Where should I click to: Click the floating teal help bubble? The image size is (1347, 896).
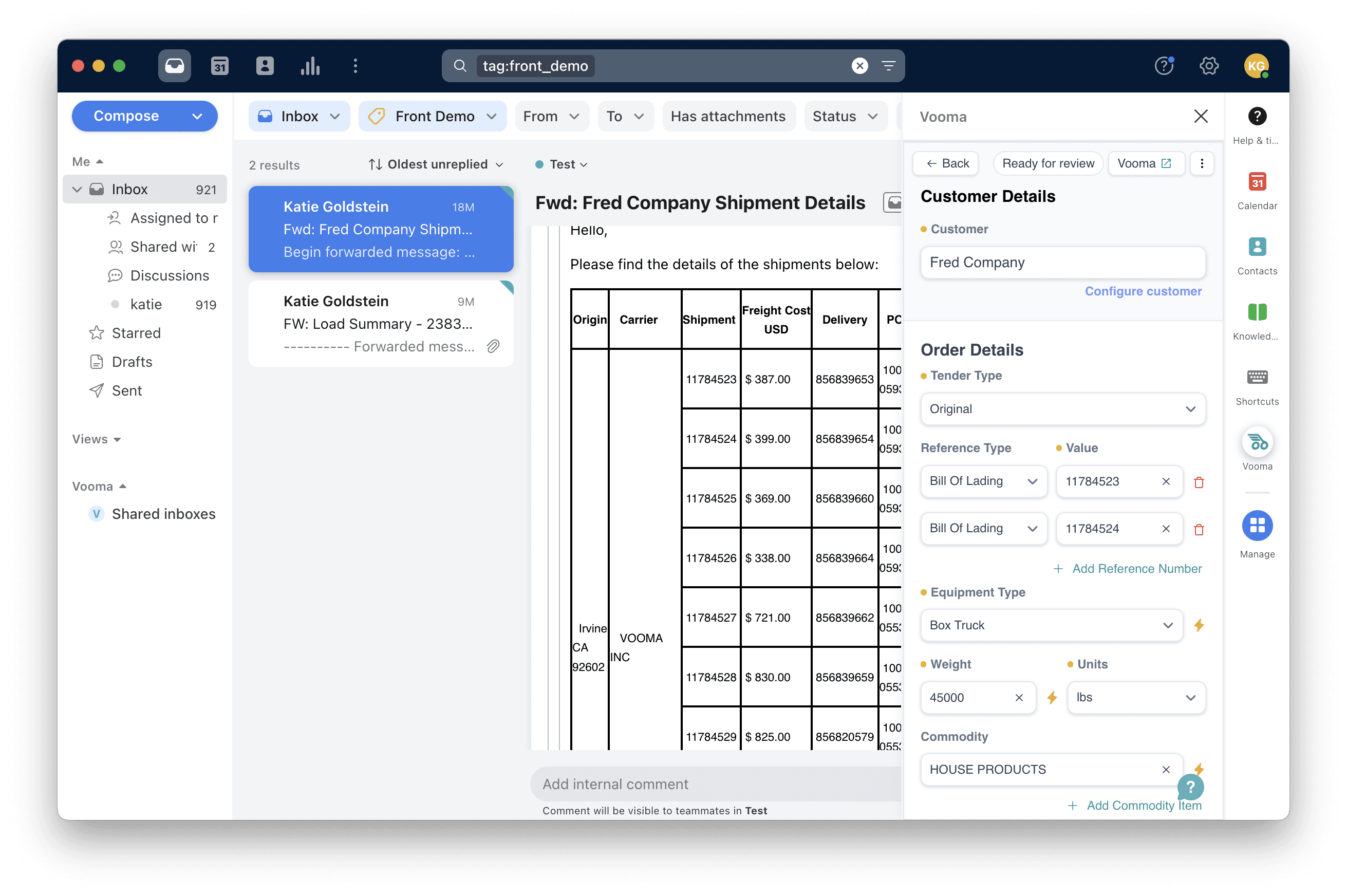coord(1190,788)
